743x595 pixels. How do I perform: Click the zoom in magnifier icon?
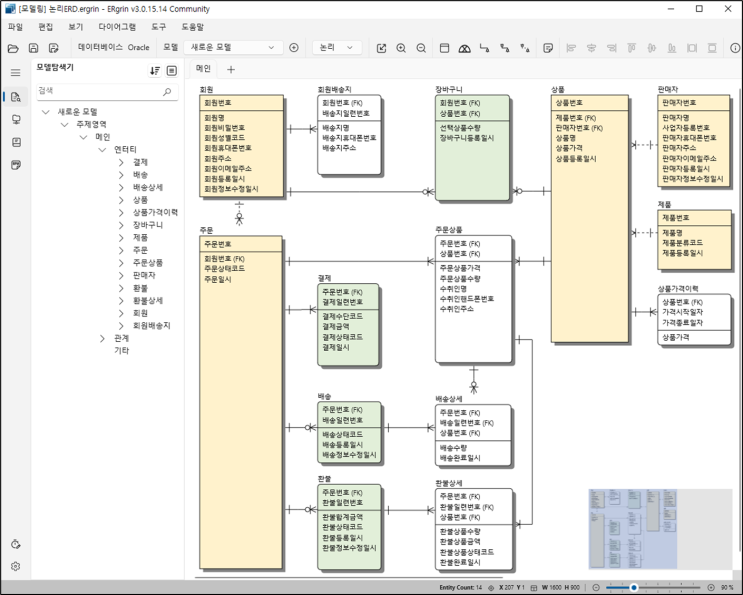(401, 48)
